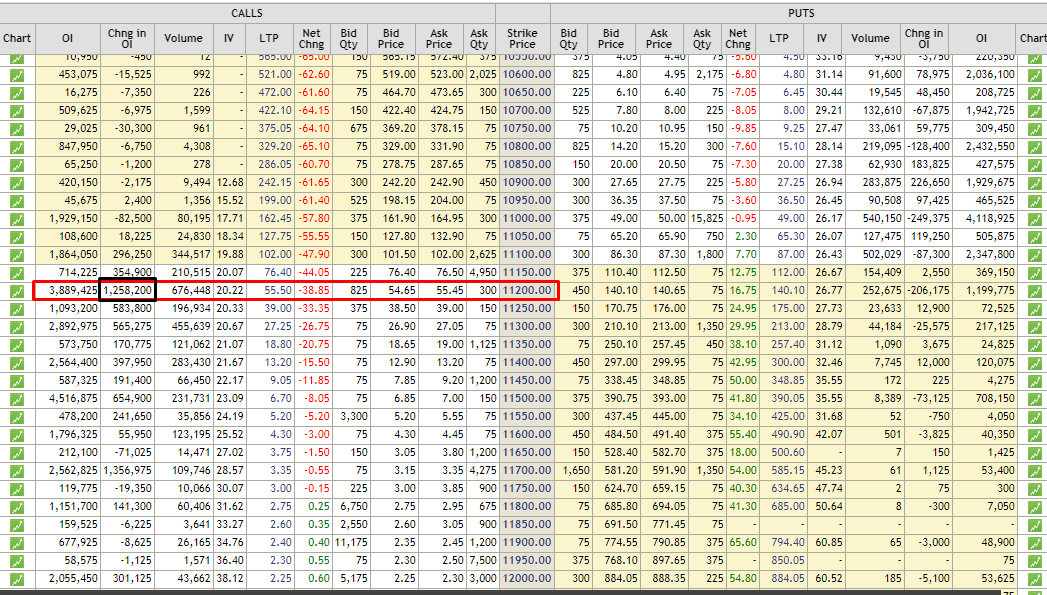
Task: Open the put chart icon for strike 10900.00
Action: click(1034, 182)
